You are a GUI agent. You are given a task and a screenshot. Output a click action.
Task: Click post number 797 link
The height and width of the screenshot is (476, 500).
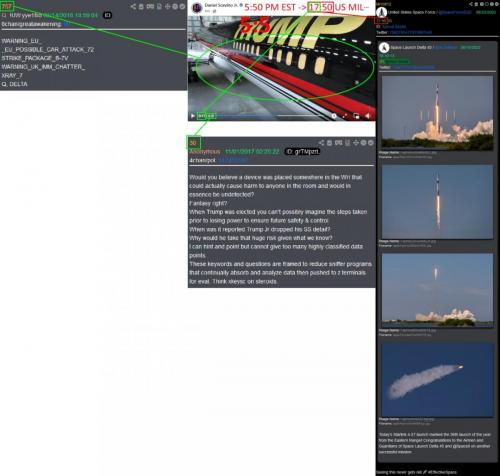coord(7,6)
